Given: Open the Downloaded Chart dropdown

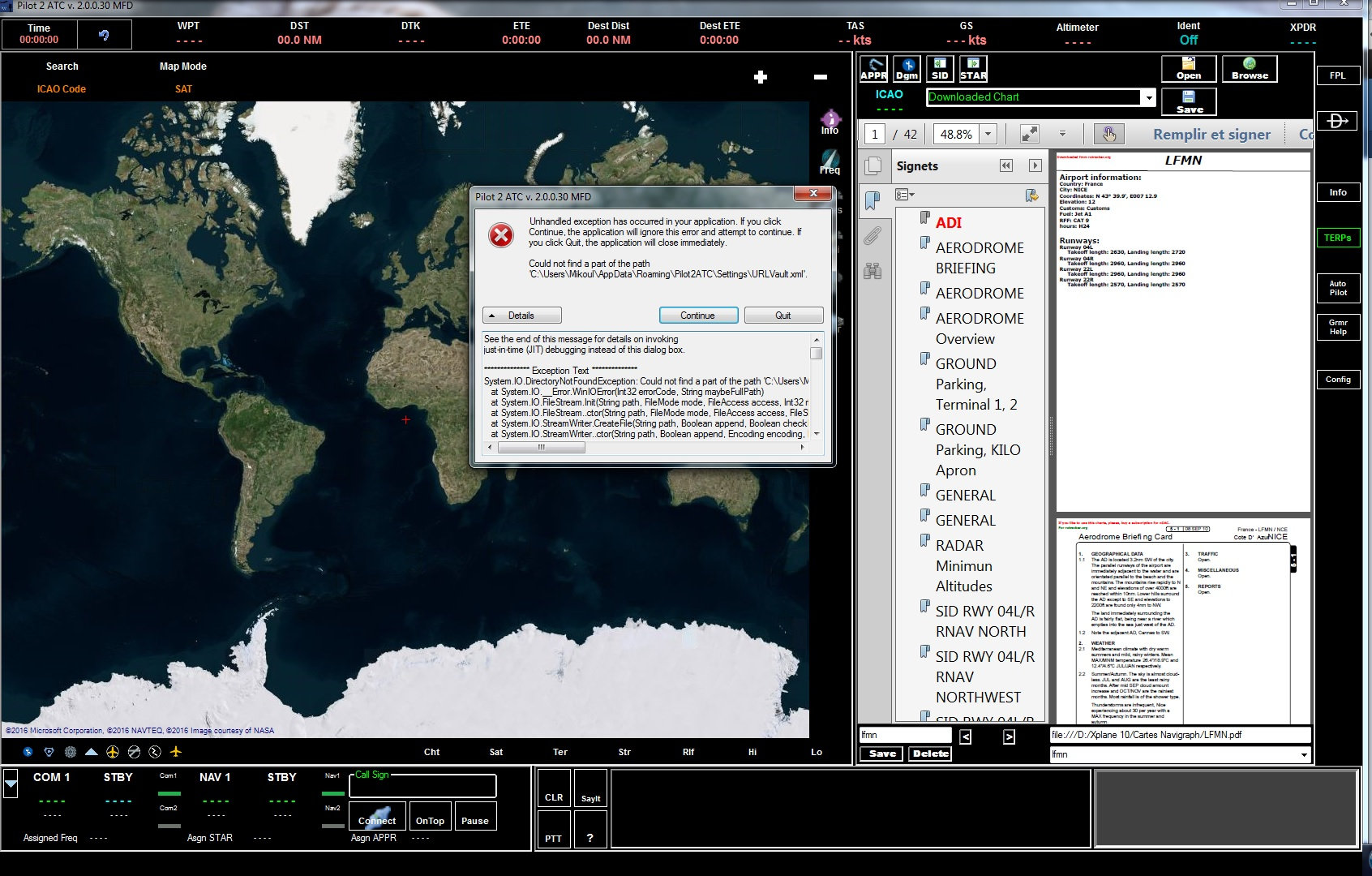Looking at the screenshot, I should [1149, 97].
